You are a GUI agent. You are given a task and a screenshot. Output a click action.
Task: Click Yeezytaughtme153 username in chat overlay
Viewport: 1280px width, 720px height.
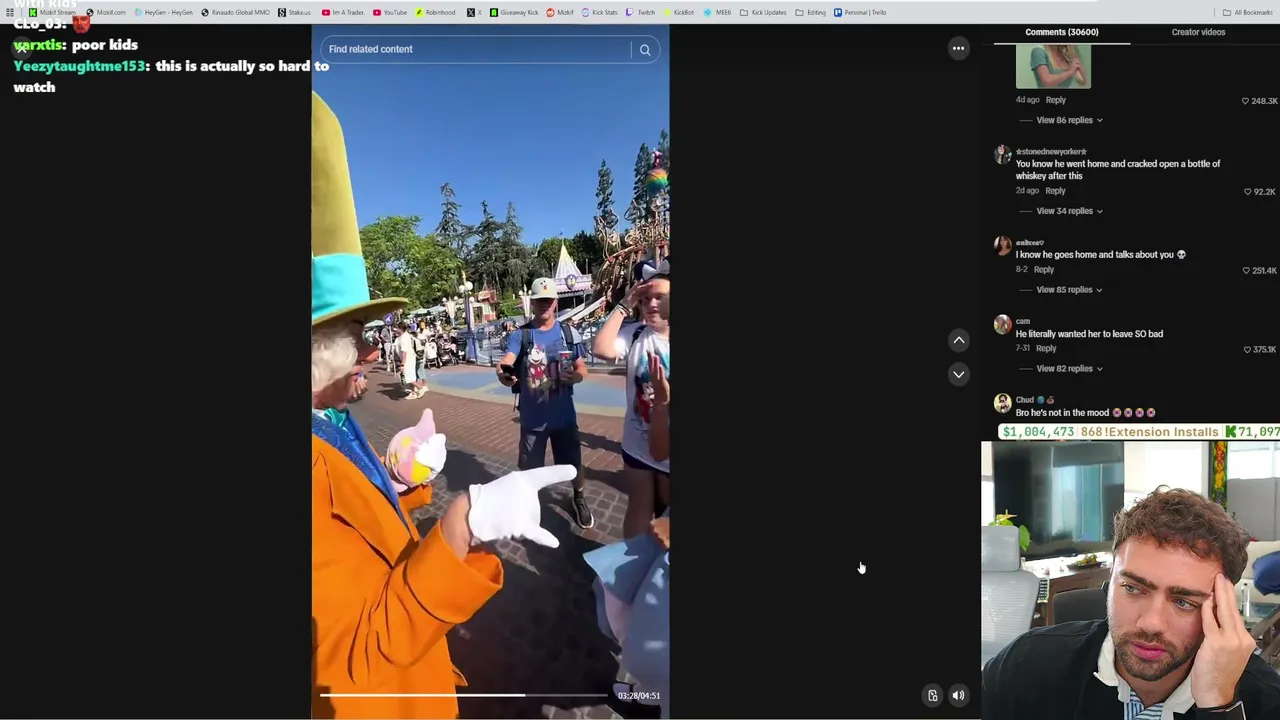tap(79, 66)
